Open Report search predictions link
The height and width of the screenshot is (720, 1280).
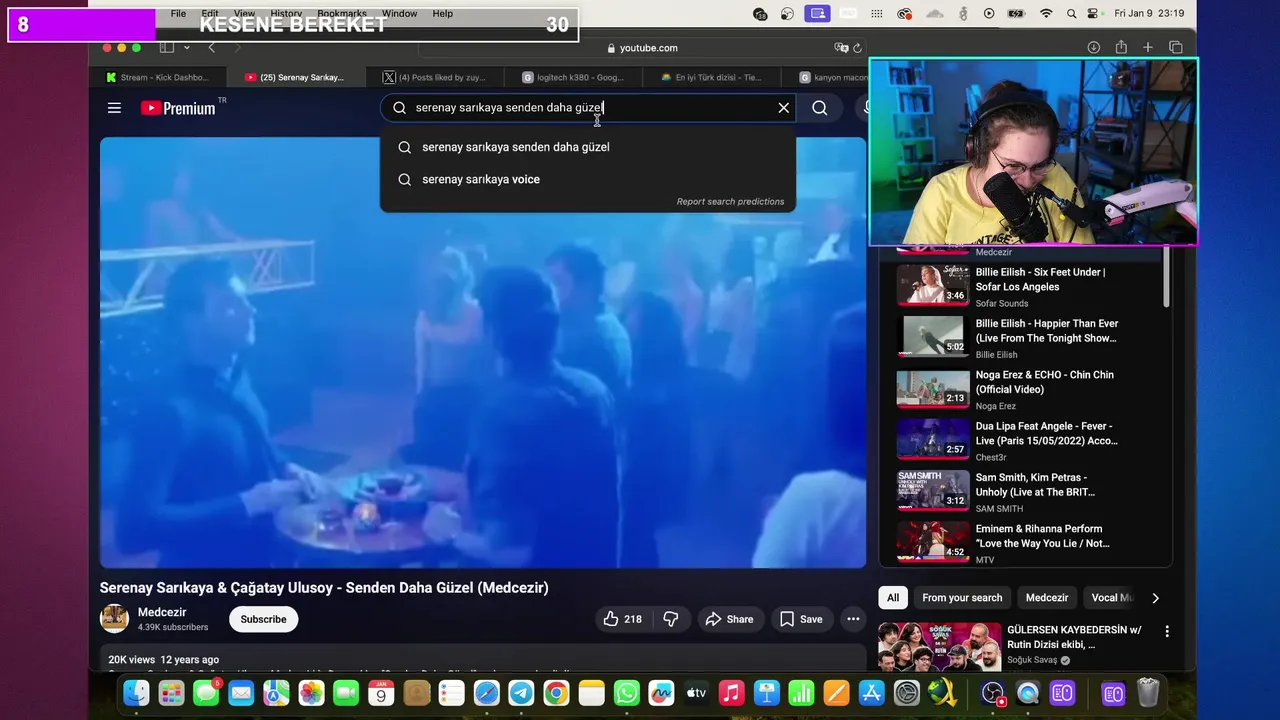coord(730,201)
